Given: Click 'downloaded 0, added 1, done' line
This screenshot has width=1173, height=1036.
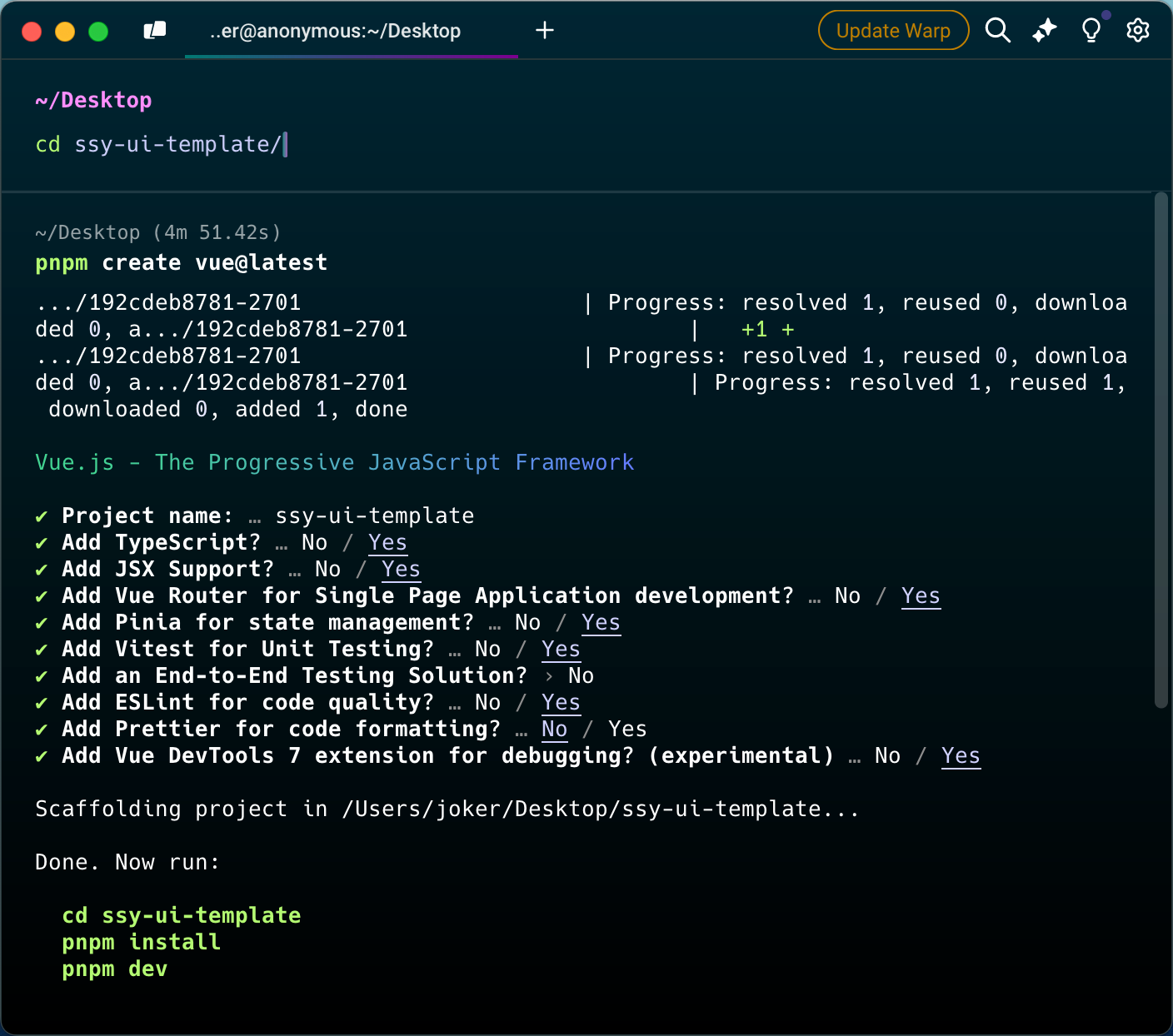Looking at the screenshot, I should (227, 409).
